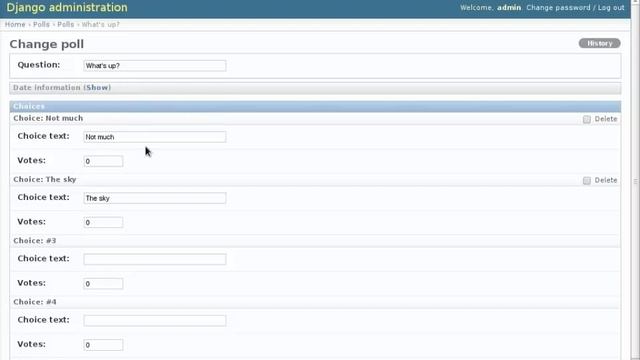Open the History button
Image resolution: width=640 pixels, height=360 pixels.
600,43
